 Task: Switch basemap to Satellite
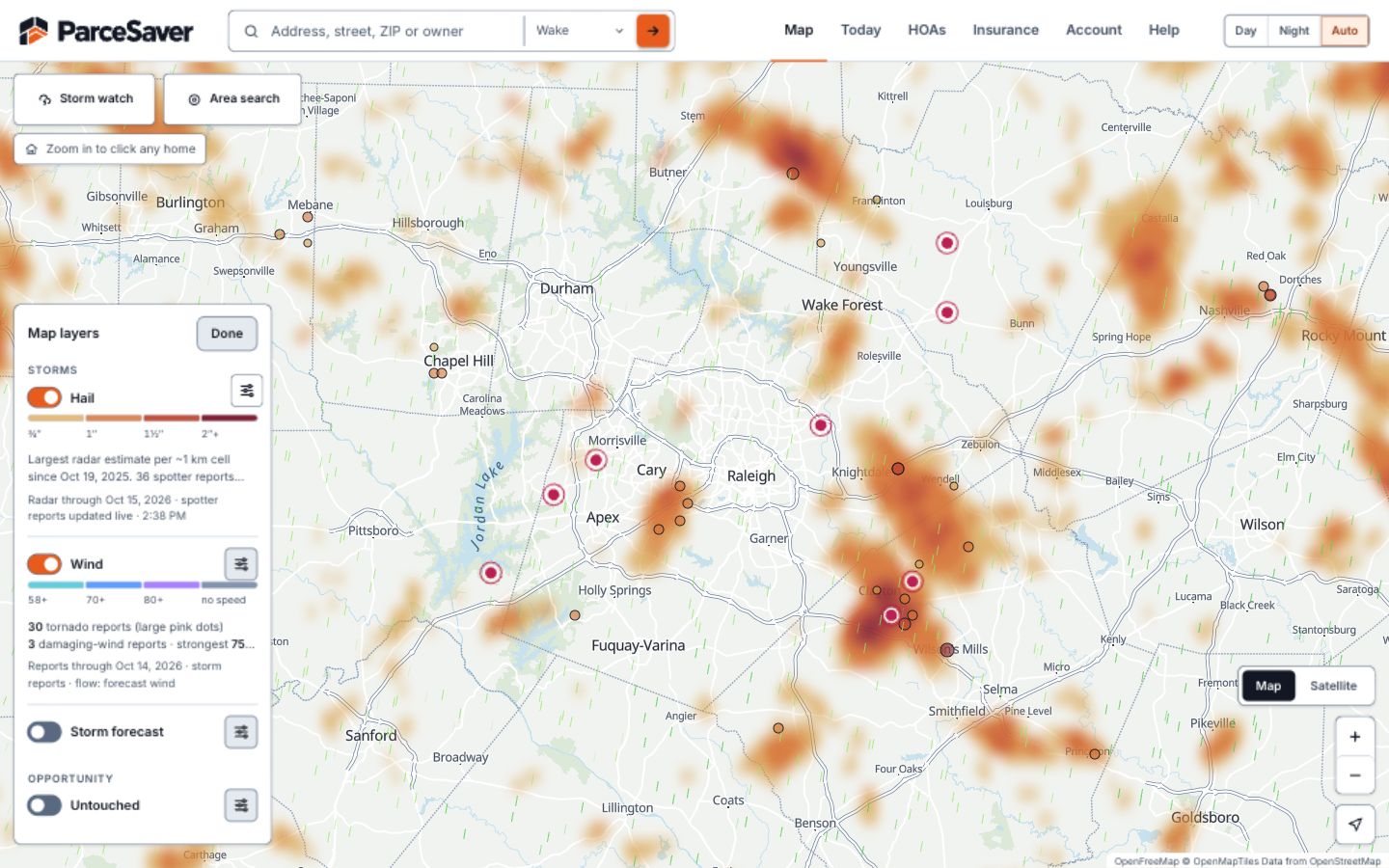click(1333, 686)
